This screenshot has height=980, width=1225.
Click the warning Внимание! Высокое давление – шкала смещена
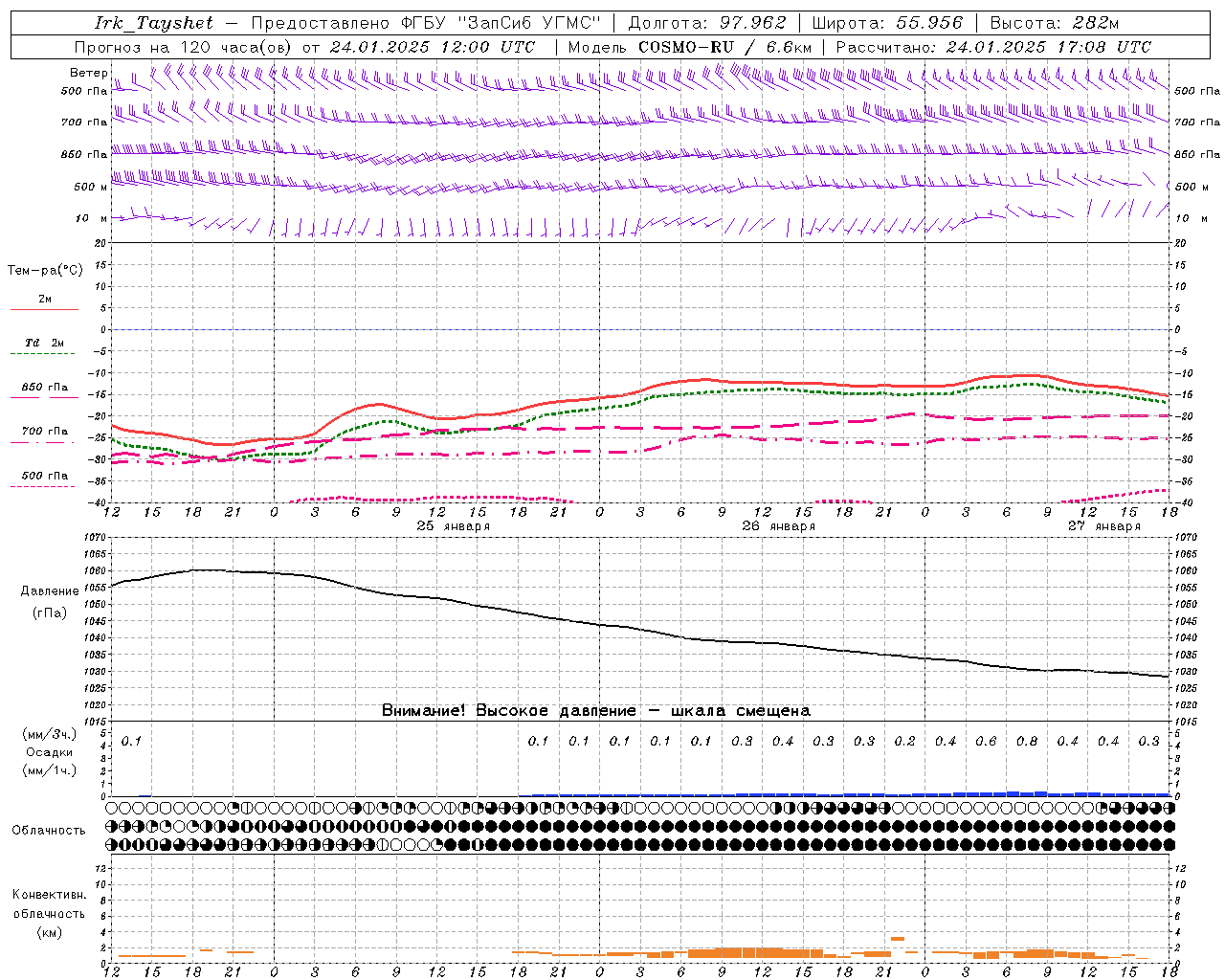(x=595, y=710)
